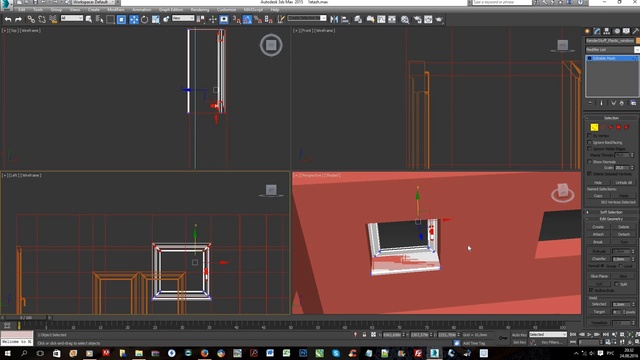Open the Tools menu
Image resolution: width=640 pixels, height=360 pixels.
pos(38,9)
